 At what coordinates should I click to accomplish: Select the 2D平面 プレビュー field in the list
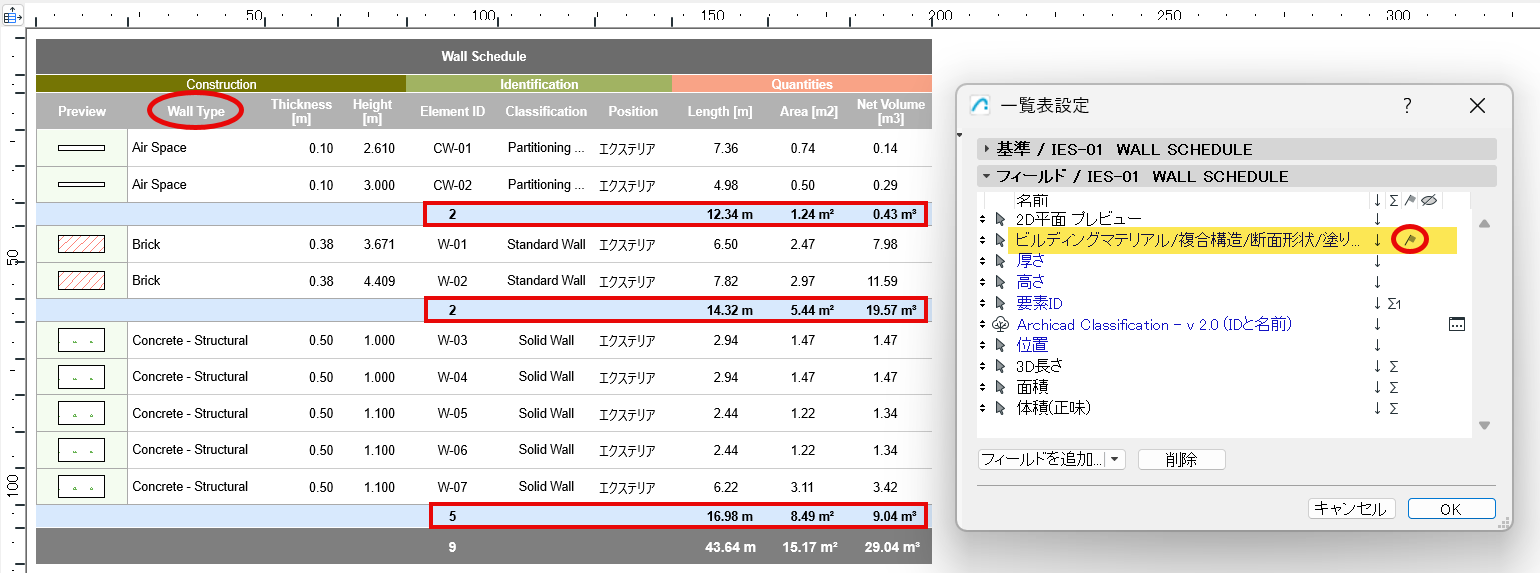tap(1079, 219)
